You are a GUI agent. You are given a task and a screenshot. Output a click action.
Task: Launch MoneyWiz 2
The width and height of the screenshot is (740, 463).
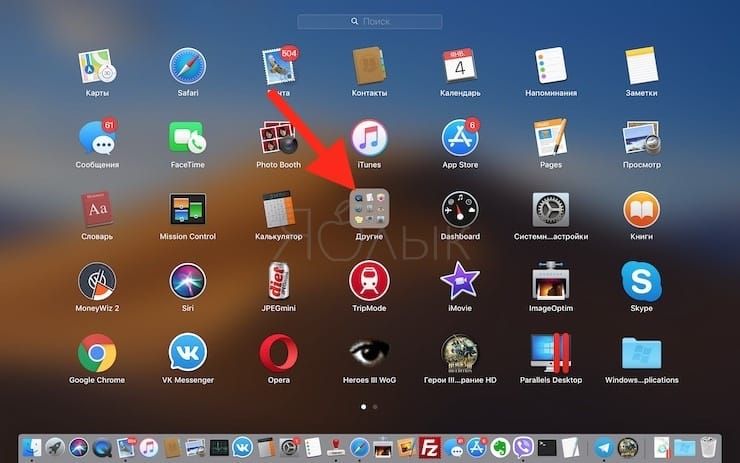click(x=97, y=281)
